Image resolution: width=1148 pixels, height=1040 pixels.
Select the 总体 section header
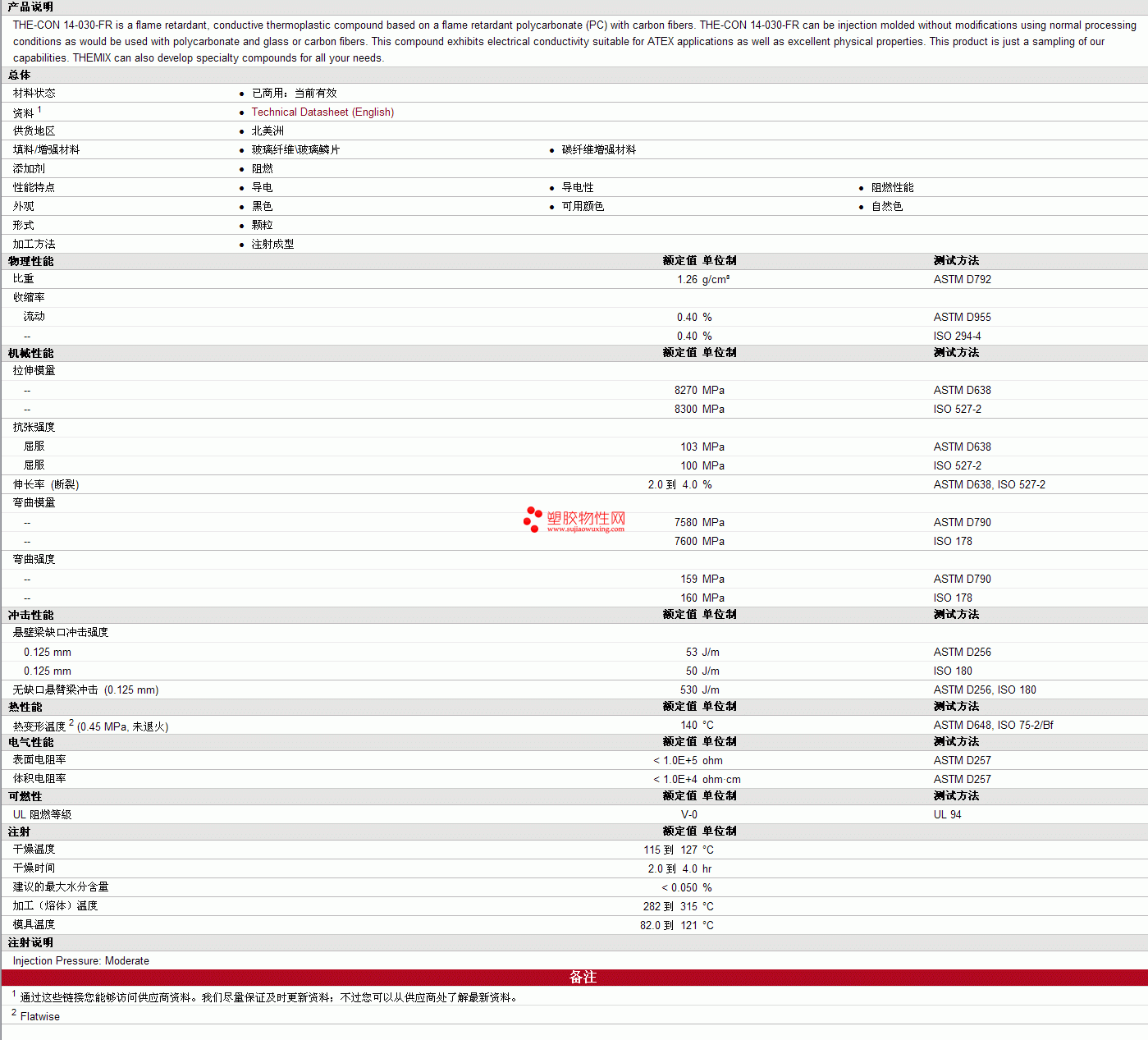(x=20, y=75)
